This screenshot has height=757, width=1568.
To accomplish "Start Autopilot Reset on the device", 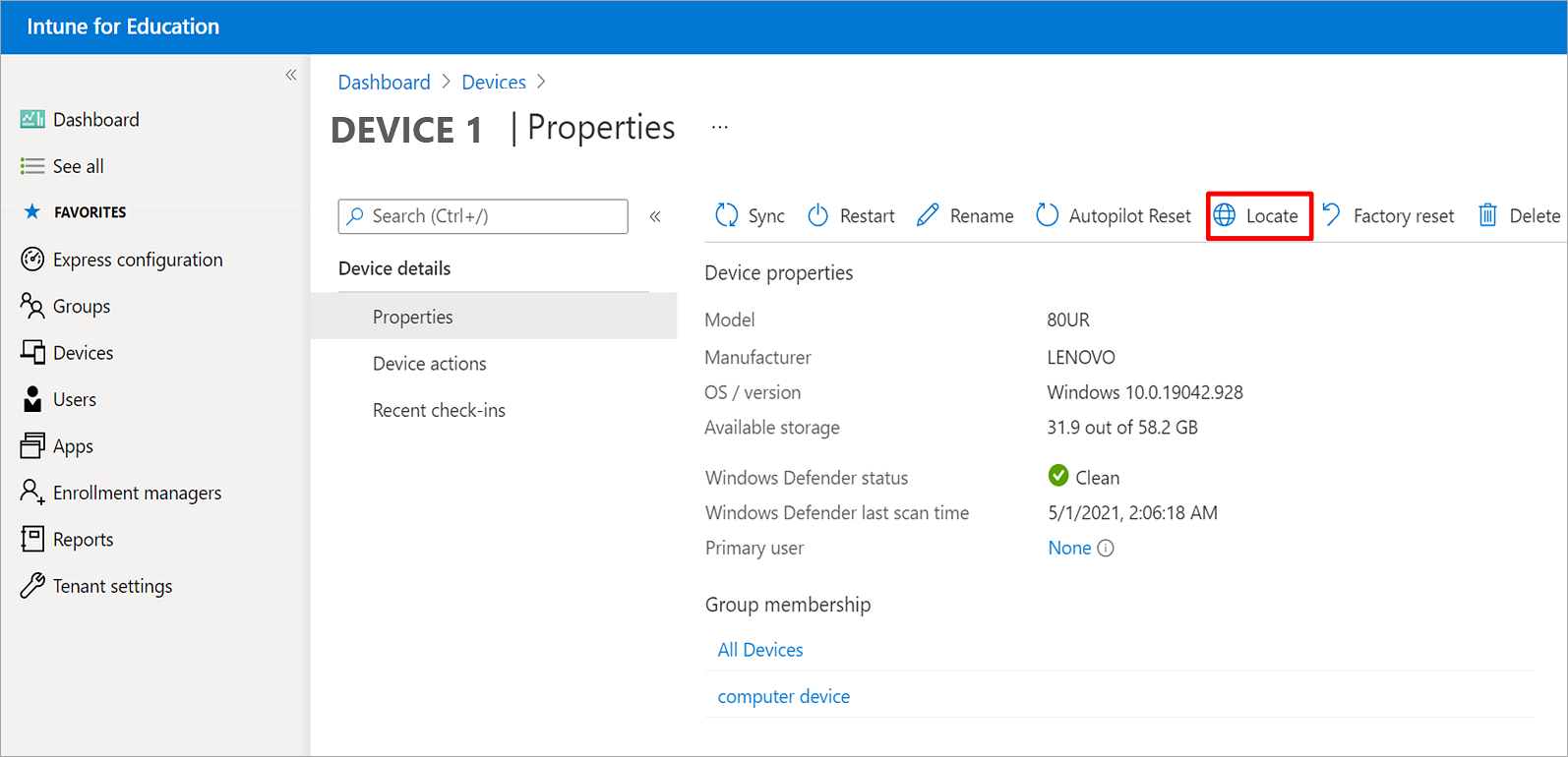I will pyautogui.click(x=1114, y=215).
